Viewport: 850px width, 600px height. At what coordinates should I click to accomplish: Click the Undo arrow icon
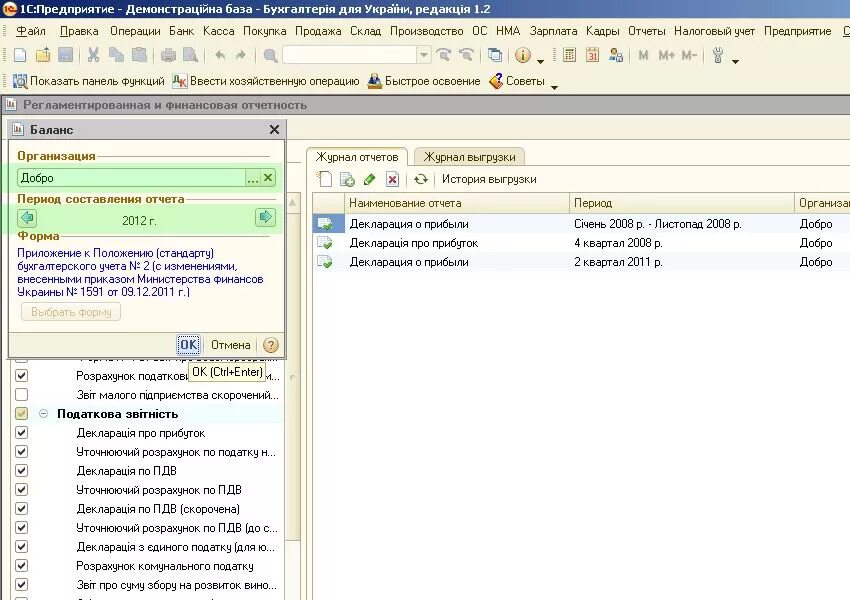(x=220, y=55)
